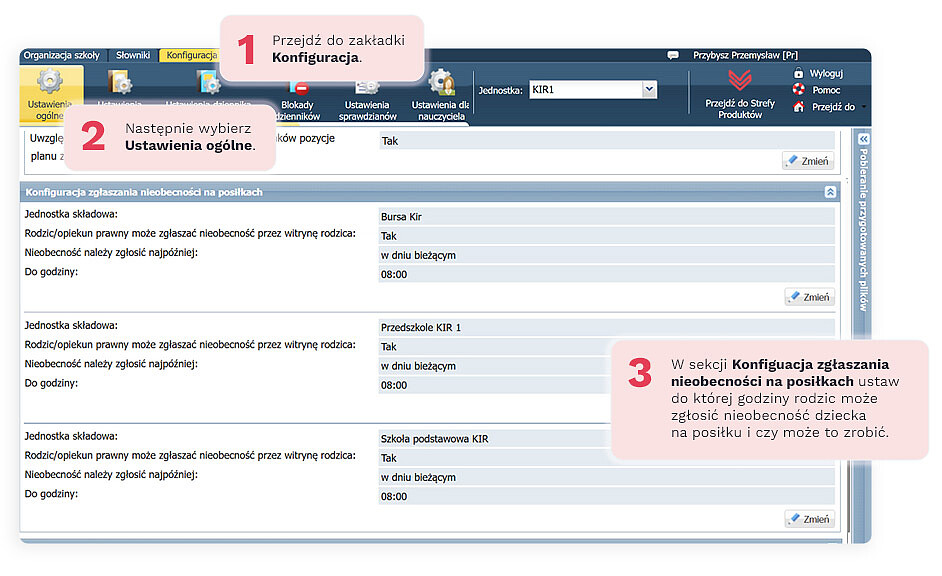Screen dimensions: 942x576
Task: Expand the Jednostka KIR1 dropdown
Action: pos(649,89)
